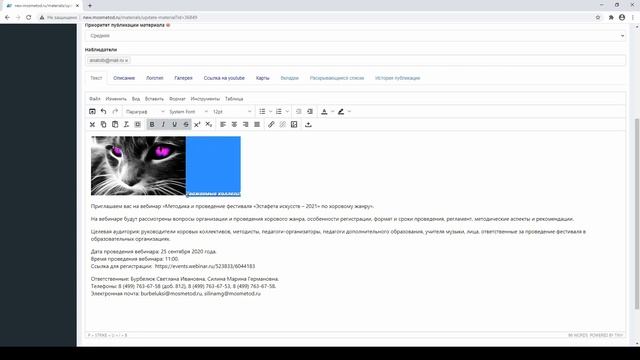Cut the selection with the scissors icon
This screenshot has width=640, height=360.
pyautogui.click(x=92, y=124)
